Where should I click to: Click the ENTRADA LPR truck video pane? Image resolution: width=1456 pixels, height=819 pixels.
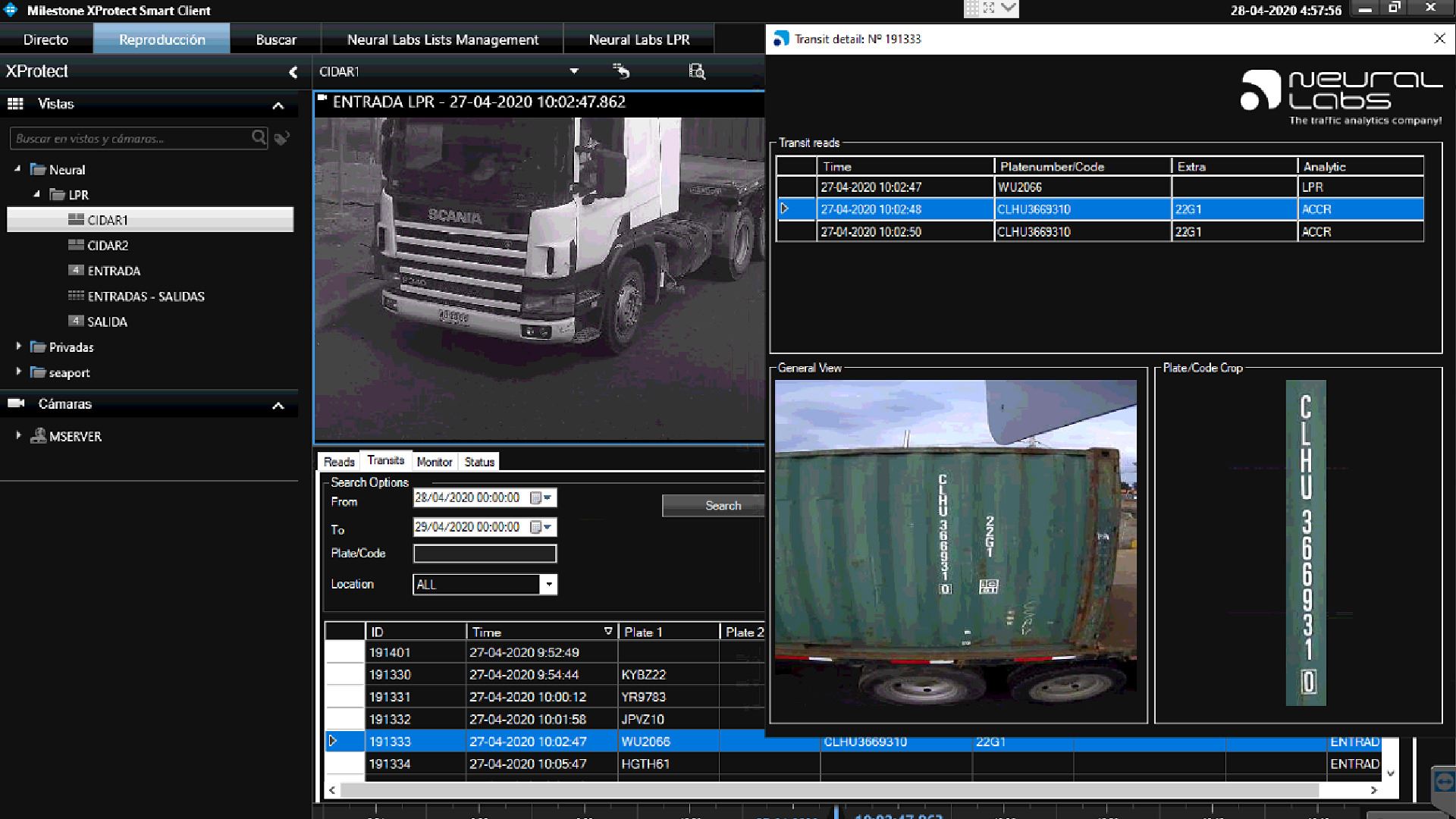click(x=540, y=278)
